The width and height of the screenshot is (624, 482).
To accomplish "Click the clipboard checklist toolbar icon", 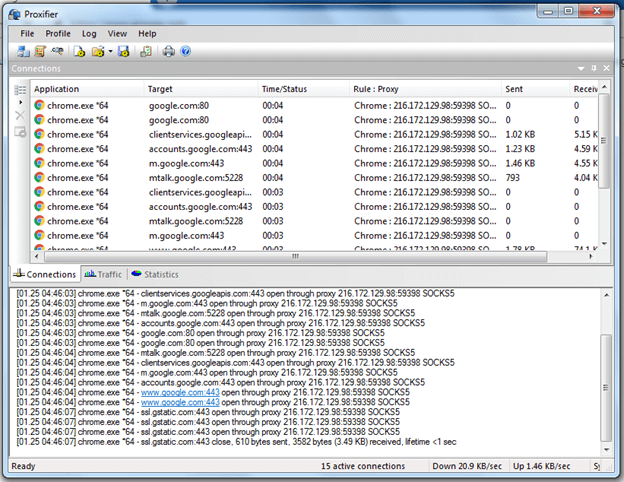I will click(x=146, y=51).
